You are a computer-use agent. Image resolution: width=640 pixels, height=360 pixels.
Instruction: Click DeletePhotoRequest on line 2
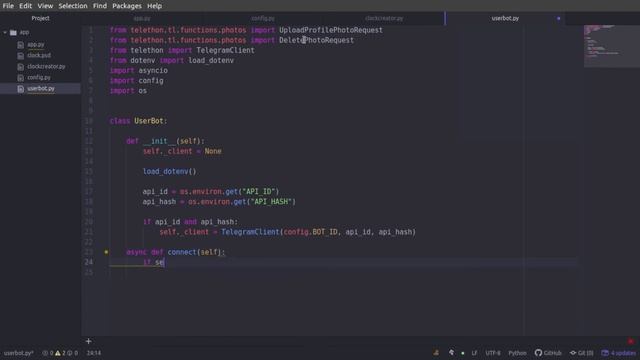pyautogui.click(x=316, y=40)
